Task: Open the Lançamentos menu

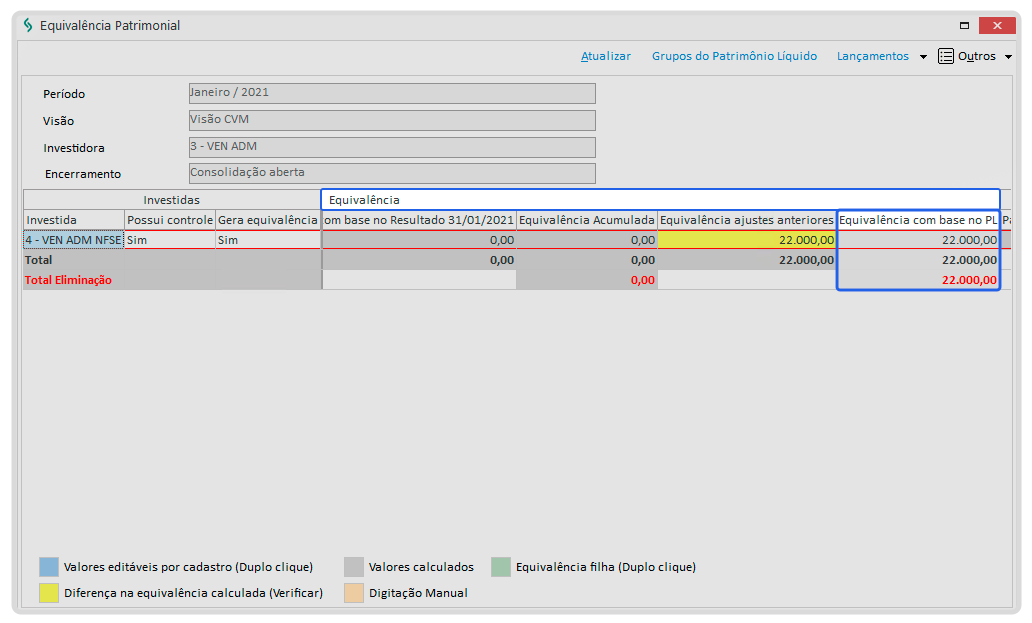Action: (872, 56)
